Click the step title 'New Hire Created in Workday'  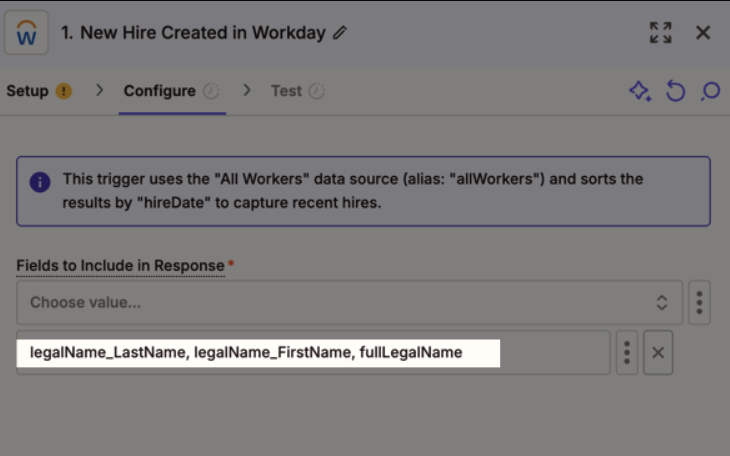pyautogui.click(x=193, y=33)
